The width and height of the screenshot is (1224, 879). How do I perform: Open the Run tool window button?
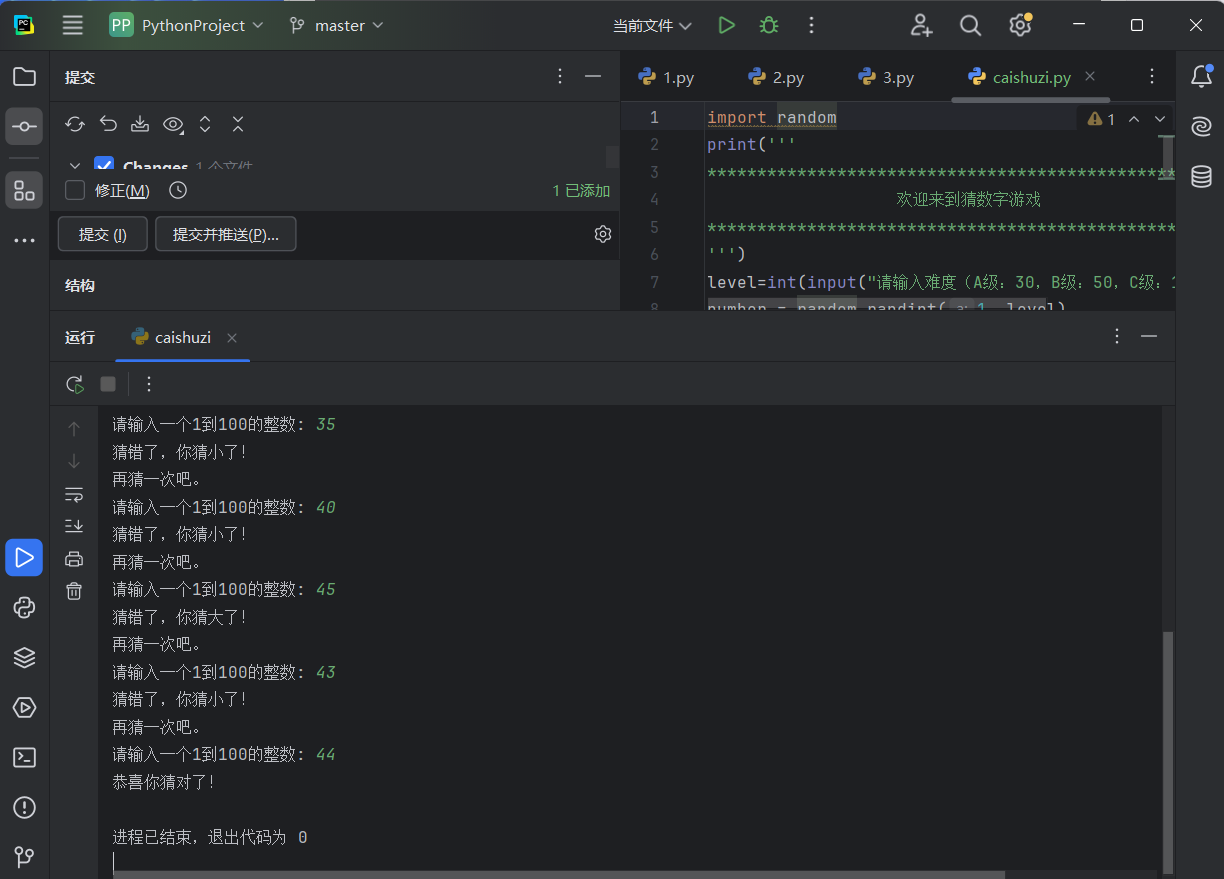(x=24, y=557)
